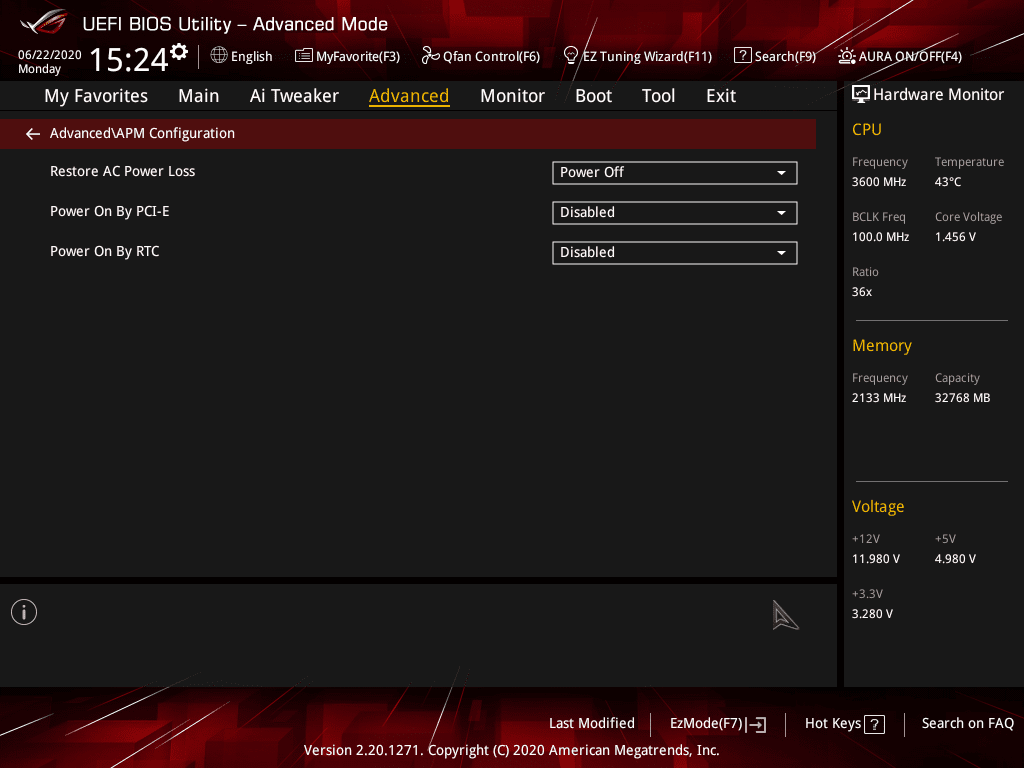
Task: Click the mouse pointer graphic icon
Action: point(785,616)
